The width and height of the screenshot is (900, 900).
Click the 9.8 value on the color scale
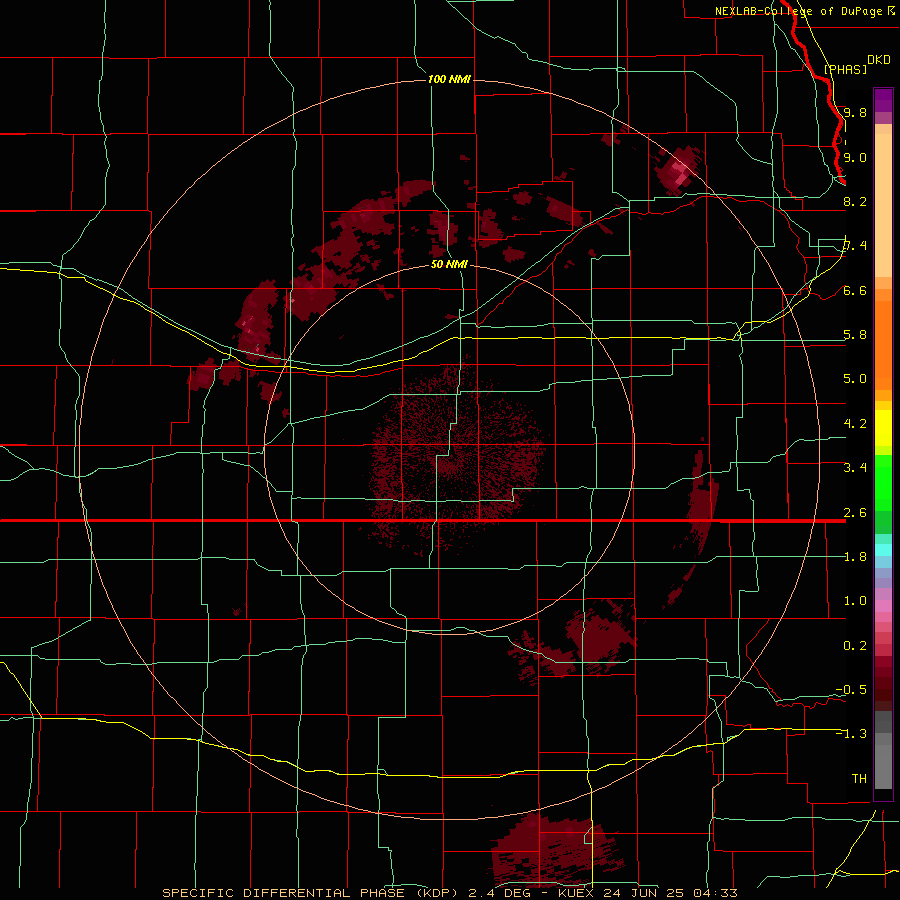click(855, 112)
